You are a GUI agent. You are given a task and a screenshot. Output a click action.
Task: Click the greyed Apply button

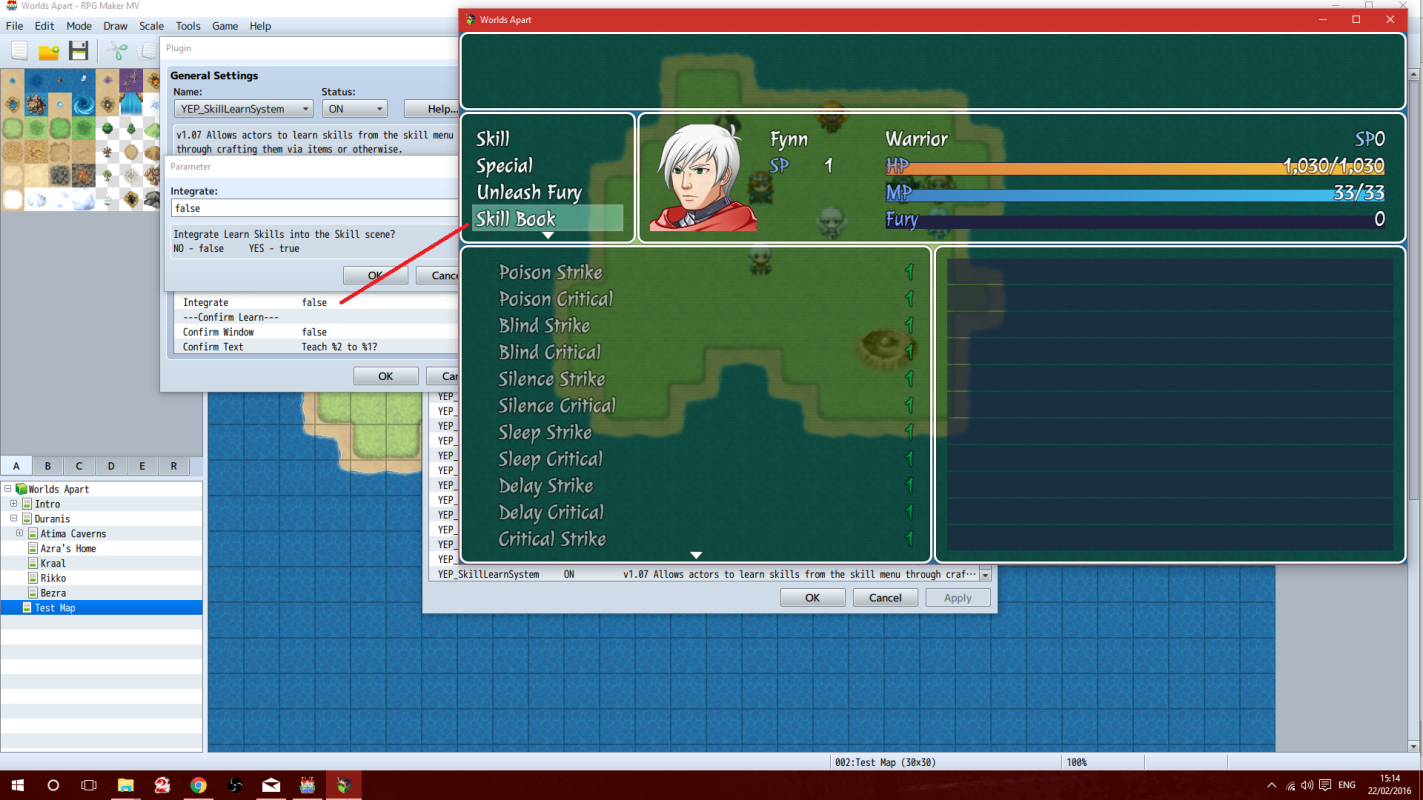958,598
